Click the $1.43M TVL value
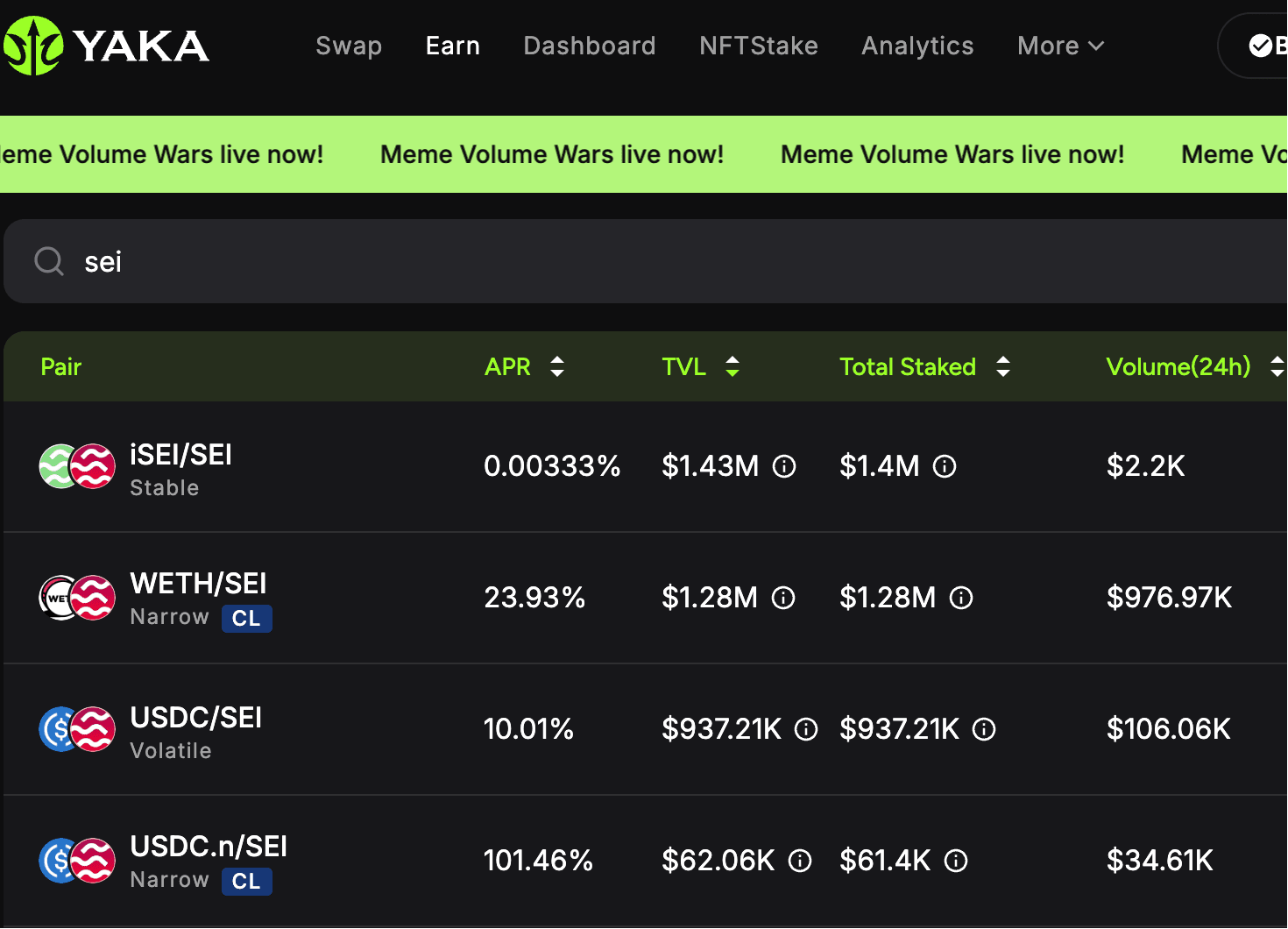The height and width of the screenshot is (929, 1288). [711, 466]
